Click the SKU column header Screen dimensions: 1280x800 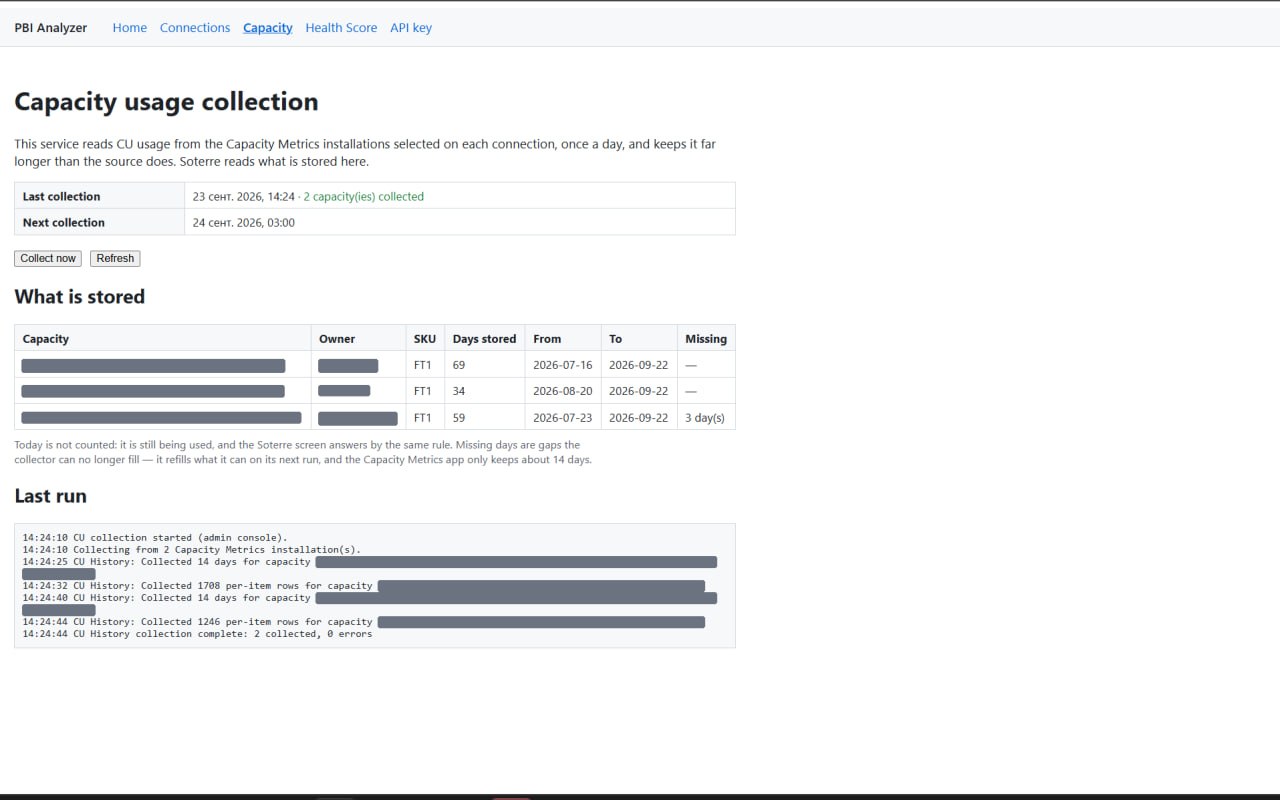[425, 339]
